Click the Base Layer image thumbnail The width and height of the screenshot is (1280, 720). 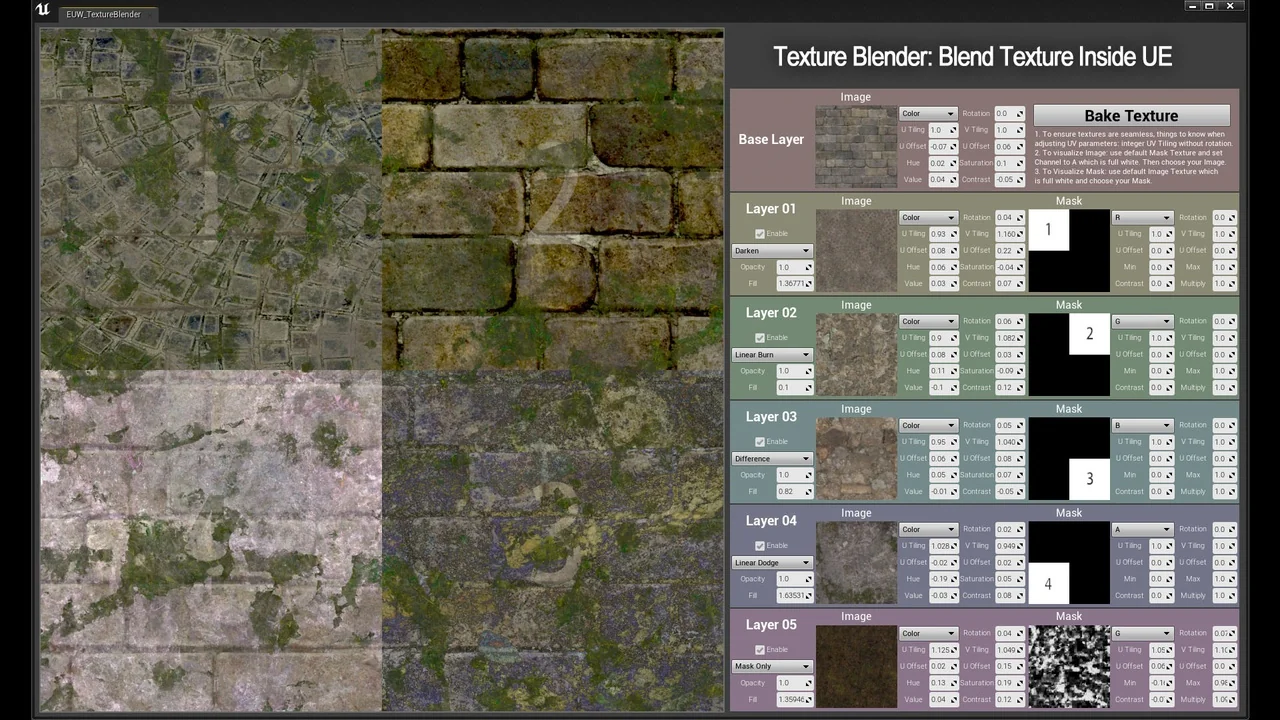click(x=855, y=147)
